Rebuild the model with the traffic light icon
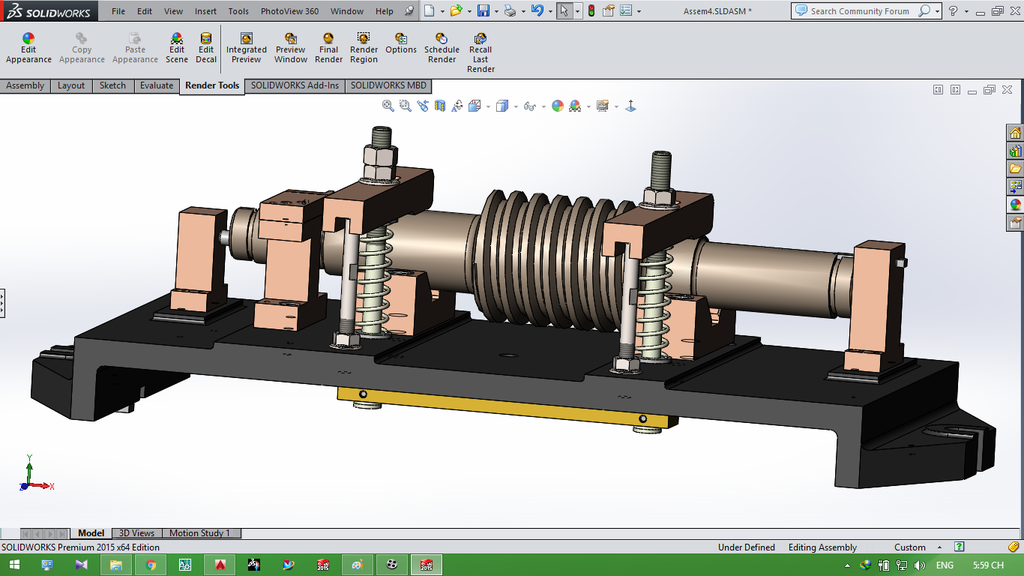The height and width of the screenshot is (576, 1024). coord(591,10)
